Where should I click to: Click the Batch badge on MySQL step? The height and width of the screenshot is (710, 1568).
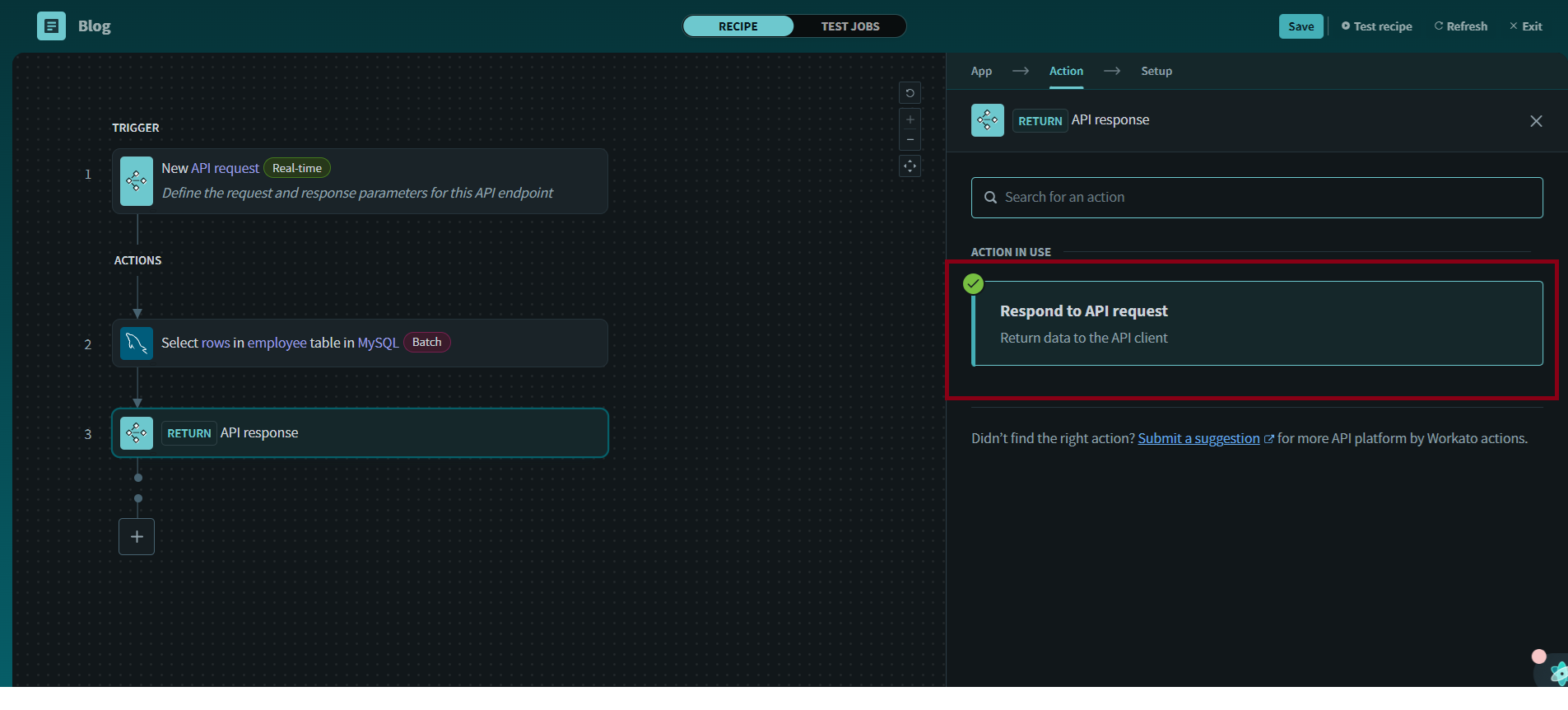point(426,343)
